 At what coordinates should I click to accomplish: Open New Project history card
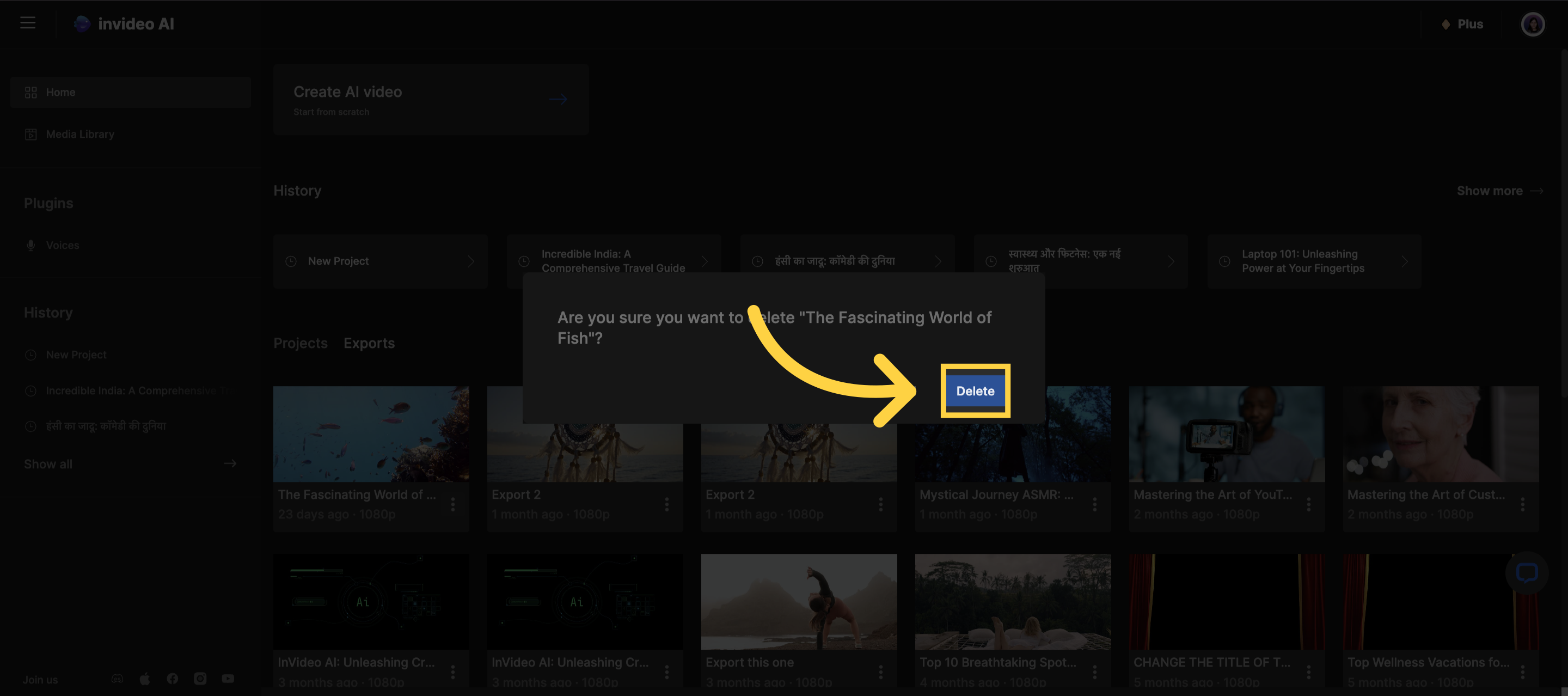[380, 261]
